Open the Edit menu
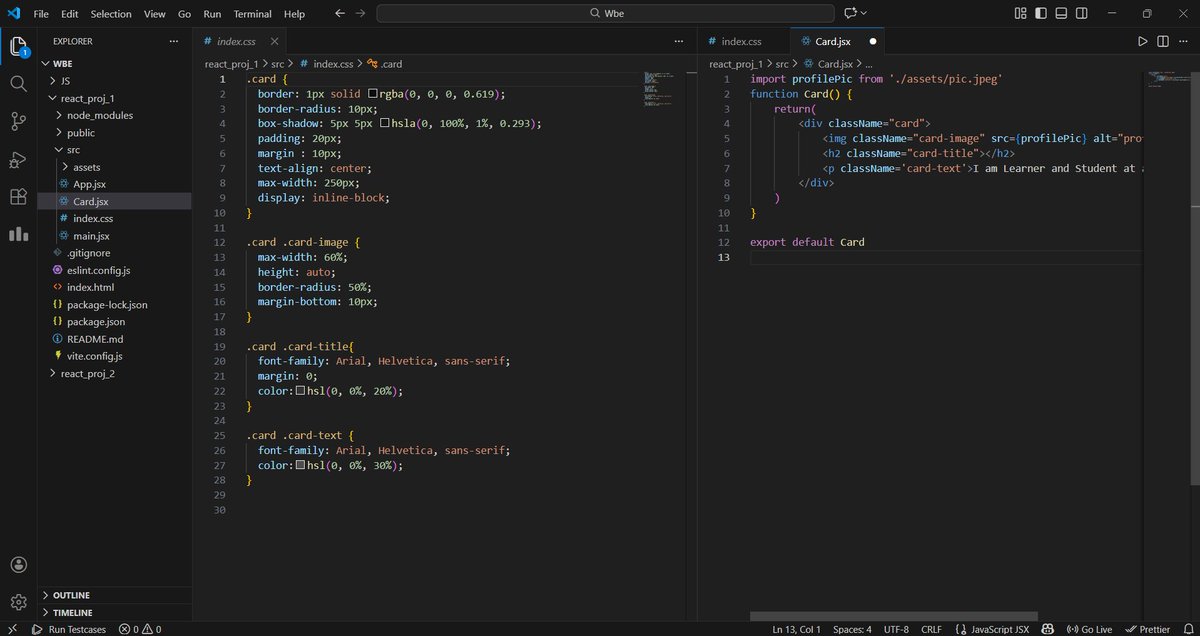The height and width of the screenshot is (636, 1200). point(69,14)
